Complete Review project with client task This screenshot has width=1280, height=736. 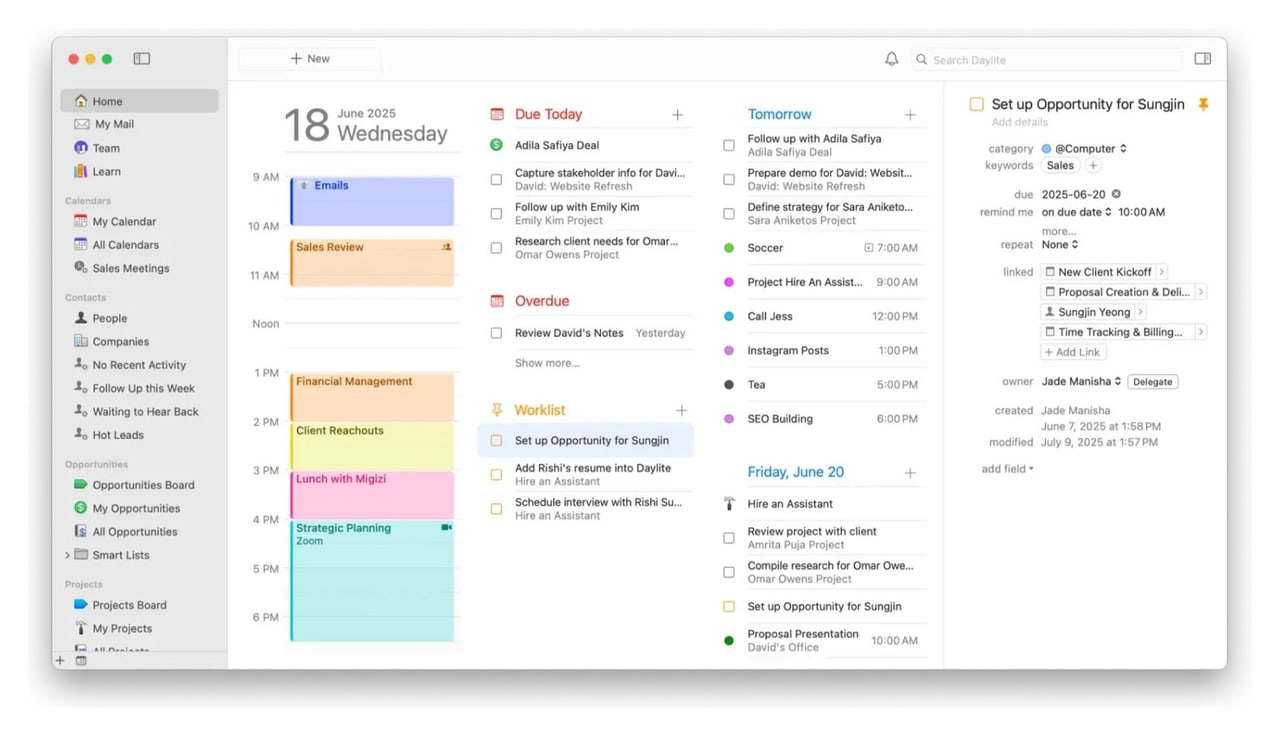(x=729, y=538)
